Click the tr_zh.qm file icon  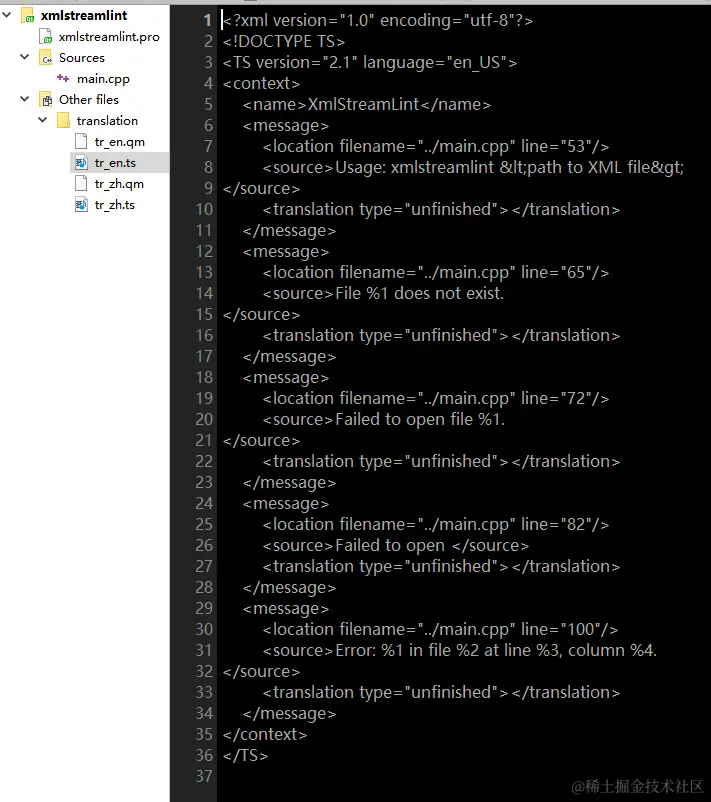(81, 184)
